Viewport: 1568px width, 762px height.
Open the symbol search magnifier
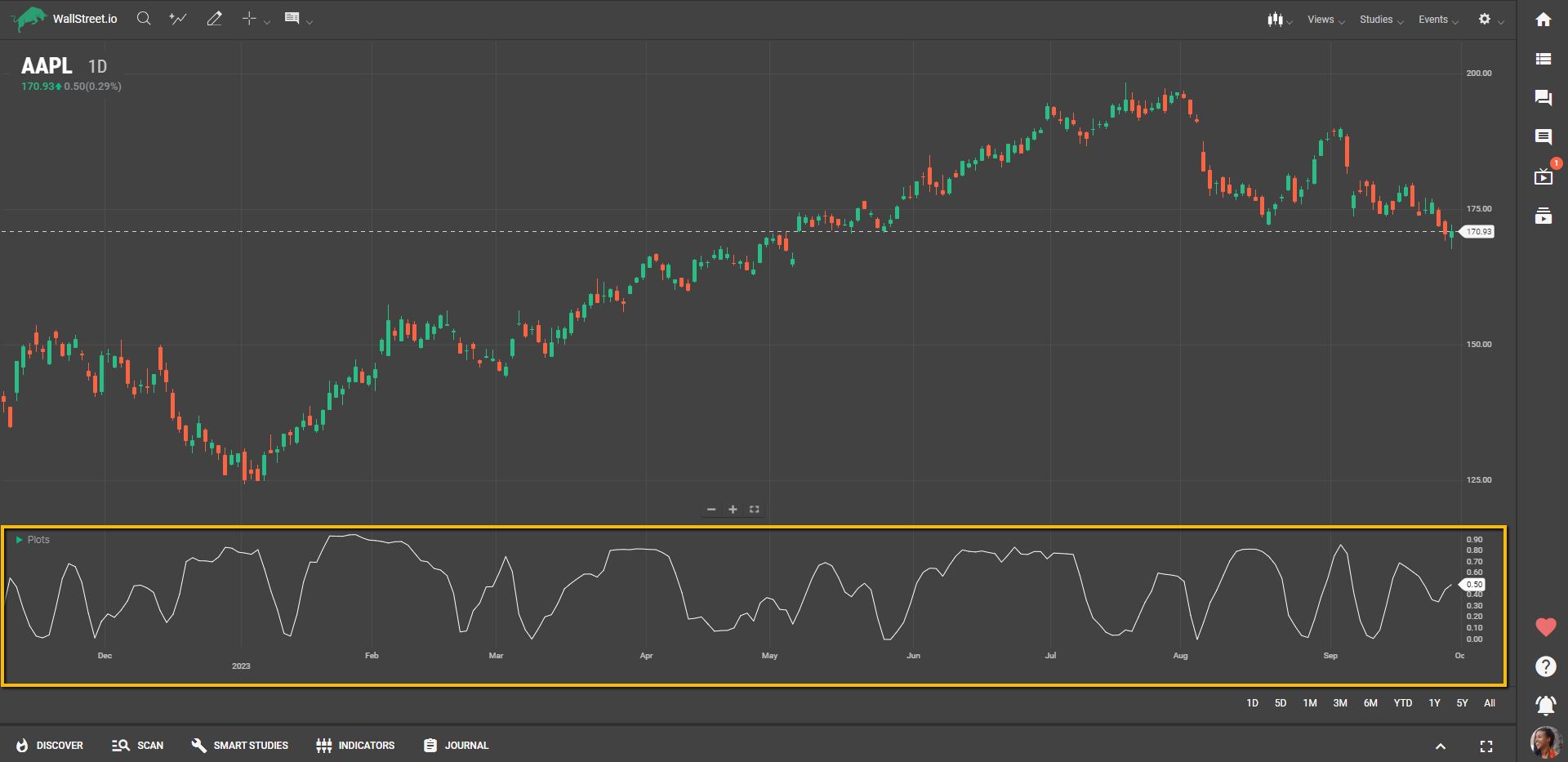144,18
